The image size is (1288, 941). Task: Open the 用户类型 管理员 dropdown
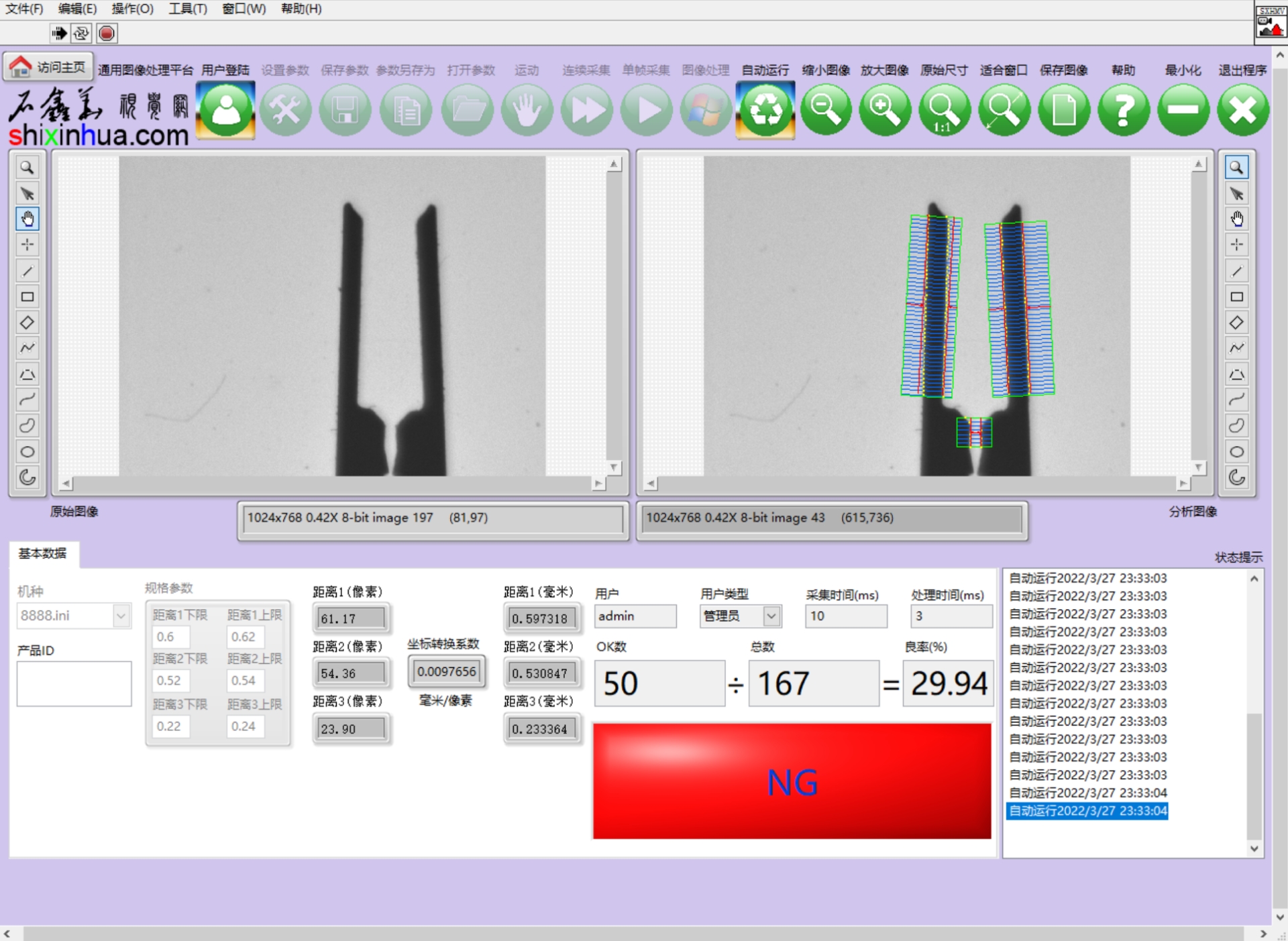pos(771,615)
